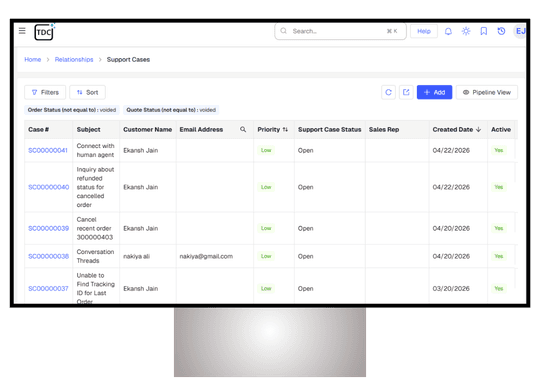Click the Active column header
The width and height of the screenshot is (540, 384).
click(501, 129)
